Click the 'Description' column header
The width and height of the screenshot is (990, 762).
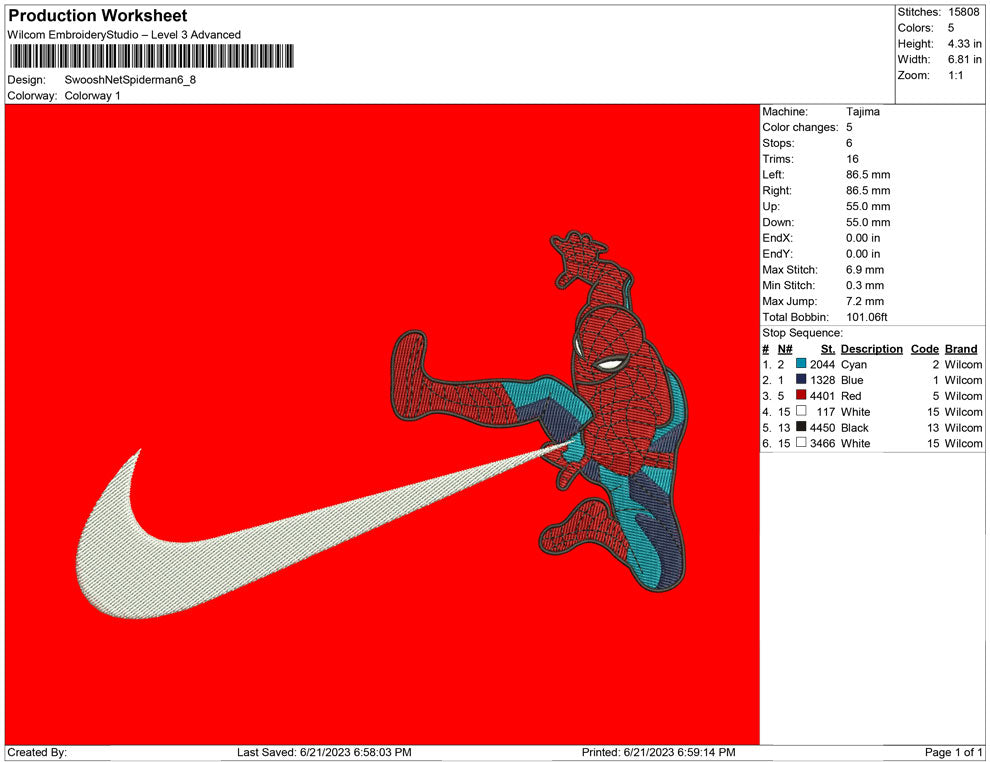pyautogui.click(x=871, y=348)
